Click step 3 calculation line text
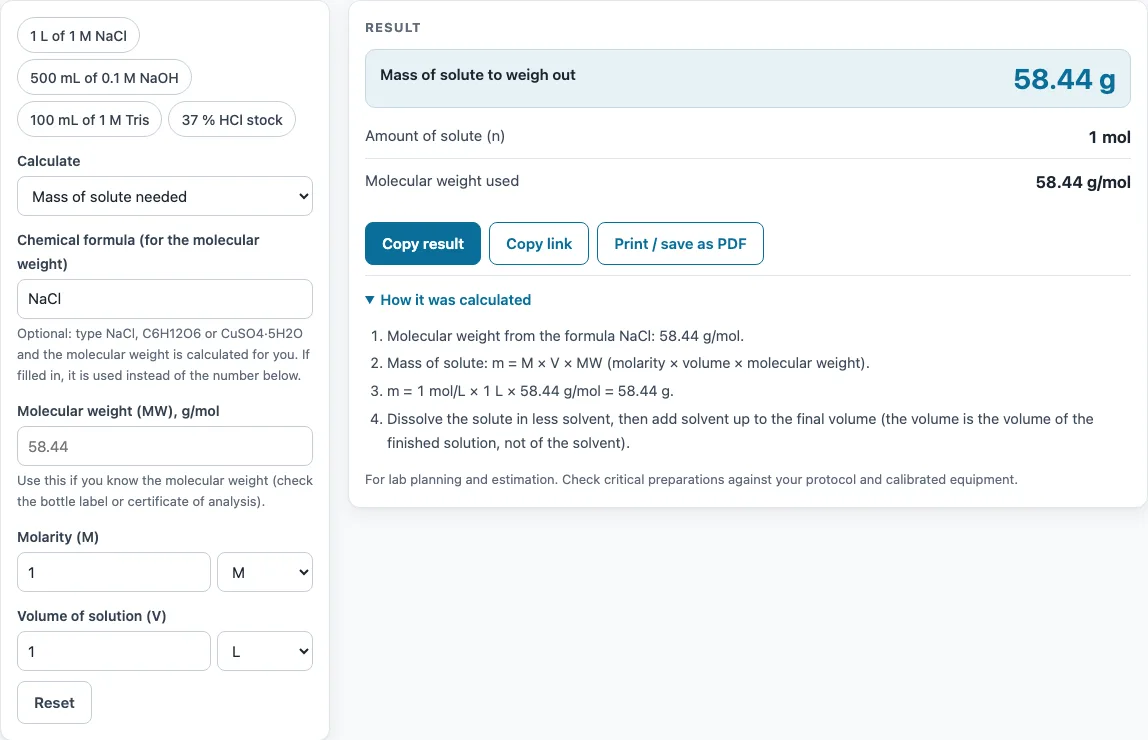1148x740 pixels. (x=530, y=391)
